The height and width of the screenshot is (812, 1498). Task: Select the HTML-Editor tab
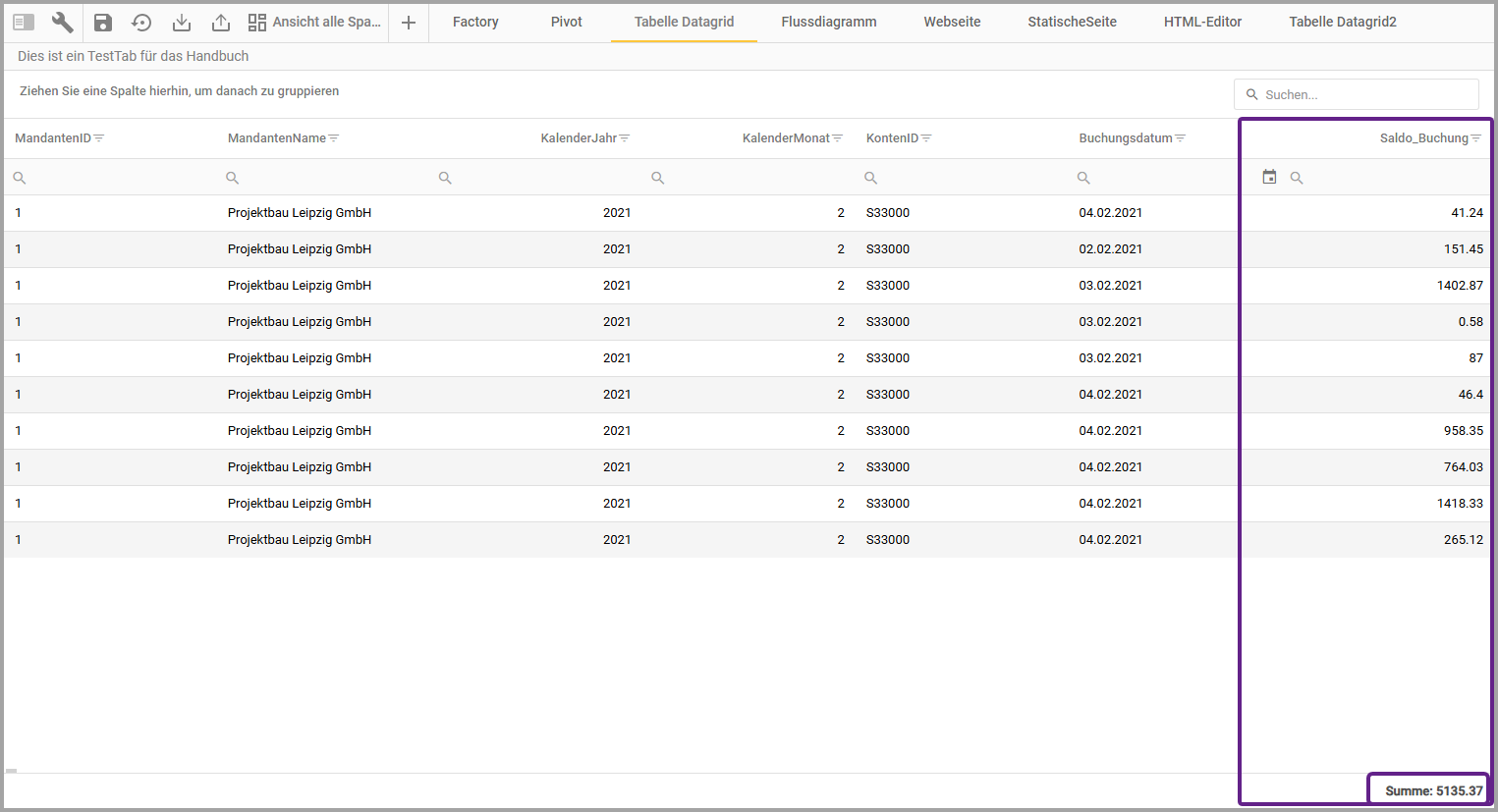(1202, 22)
